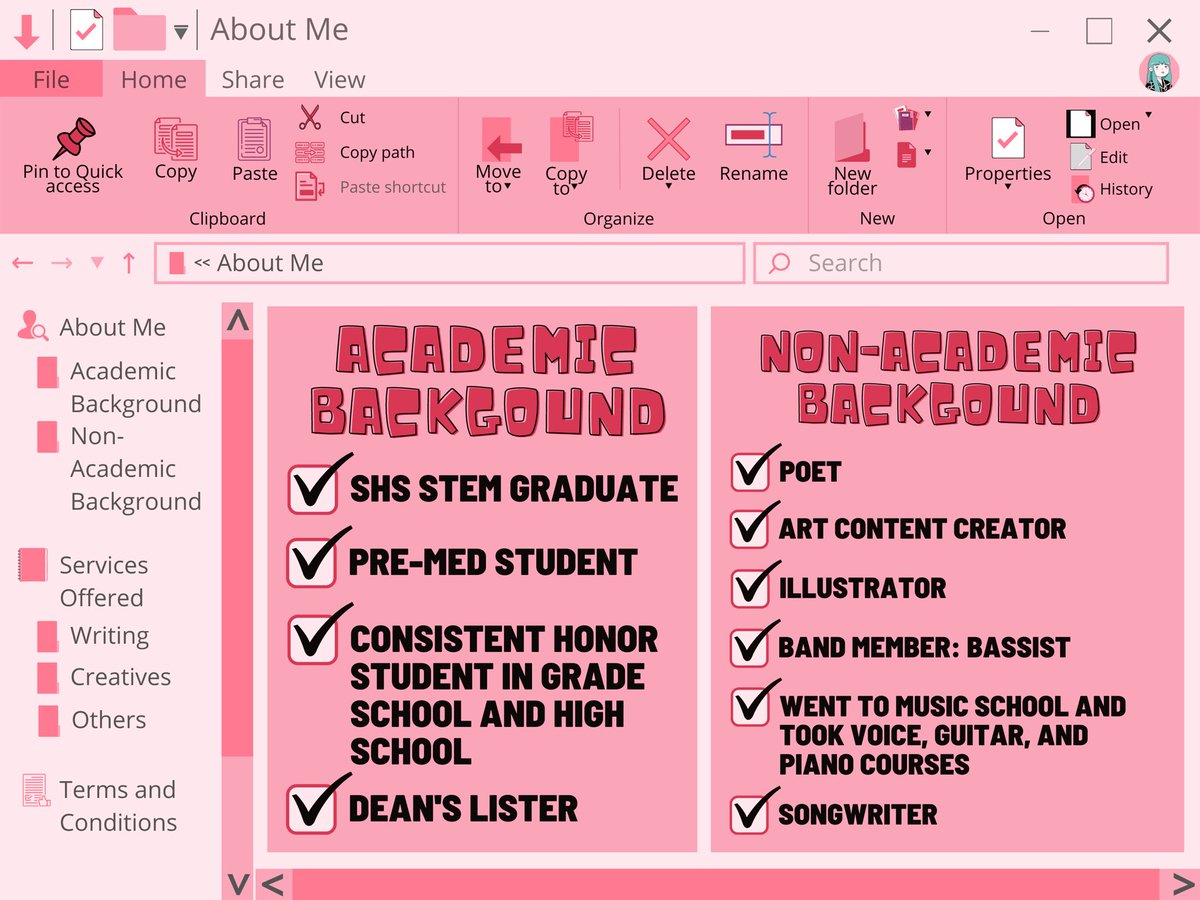Toggle the Illustrator checkbox
The height and width of the screenshot is (900, 1200).
coord(751,588)
